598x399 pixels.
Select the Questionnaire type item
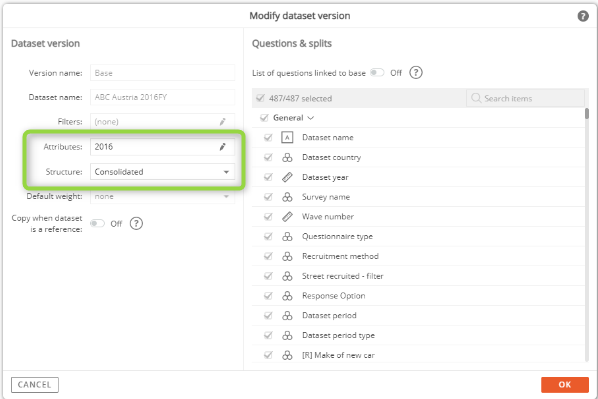(x=337, y=237)
